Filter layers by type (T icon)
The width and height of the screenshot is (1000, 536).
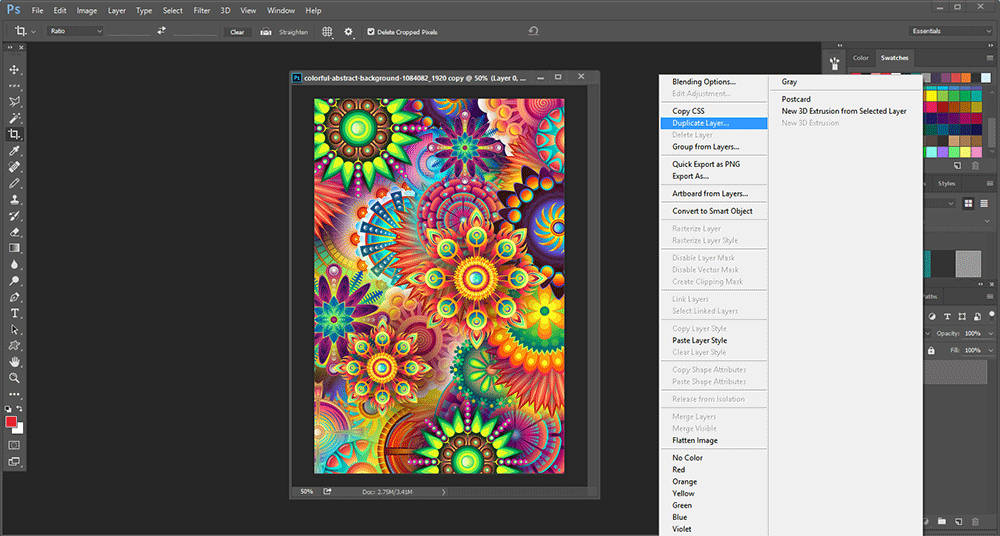tap(947, 316)
